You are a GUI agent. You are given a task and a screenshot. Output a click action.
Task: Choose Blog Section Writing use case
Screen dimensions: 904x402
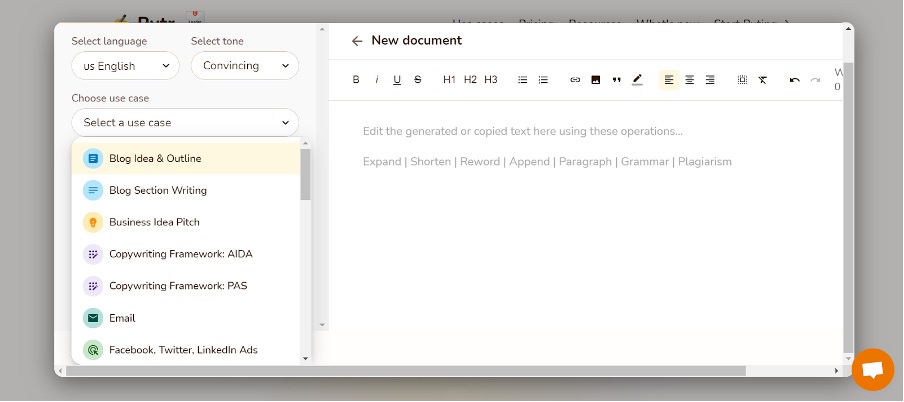(157, 190)
